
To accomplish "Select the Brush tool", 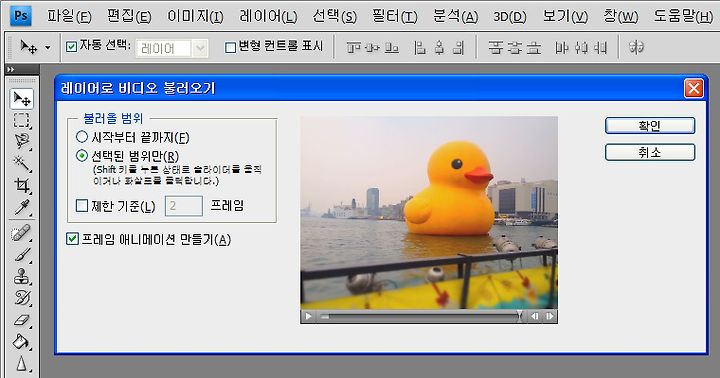I will point(22,255).
